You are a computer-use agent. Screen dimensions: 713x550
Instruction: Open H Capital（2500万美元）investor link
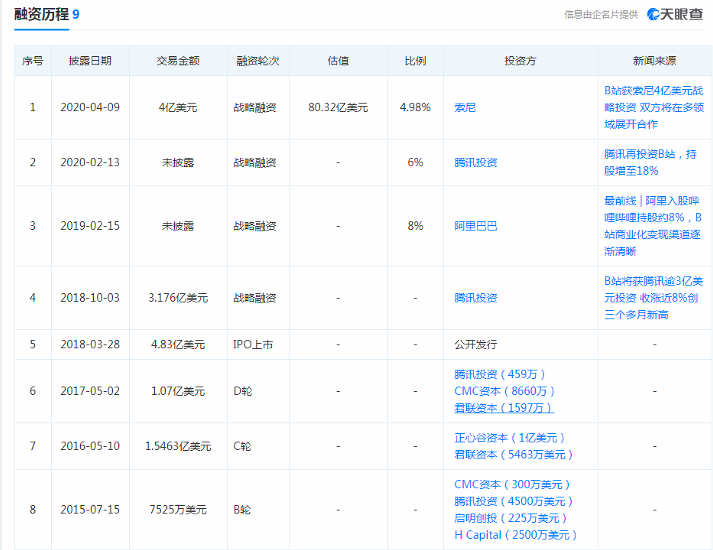(x=516, y=535)
